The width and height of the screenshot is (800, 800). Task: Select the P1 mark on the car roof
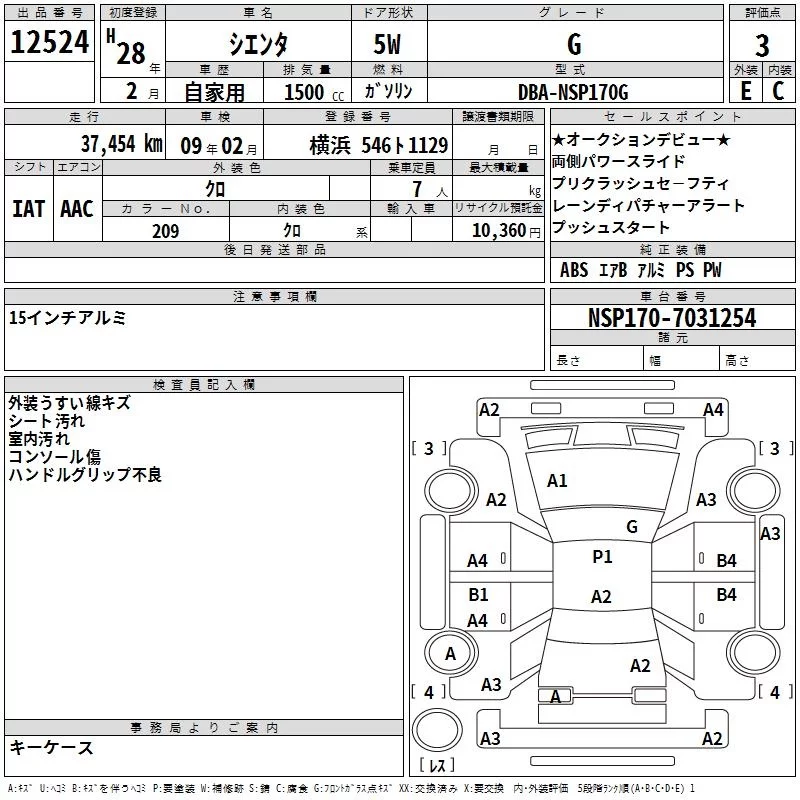click(x=602, y=557)
